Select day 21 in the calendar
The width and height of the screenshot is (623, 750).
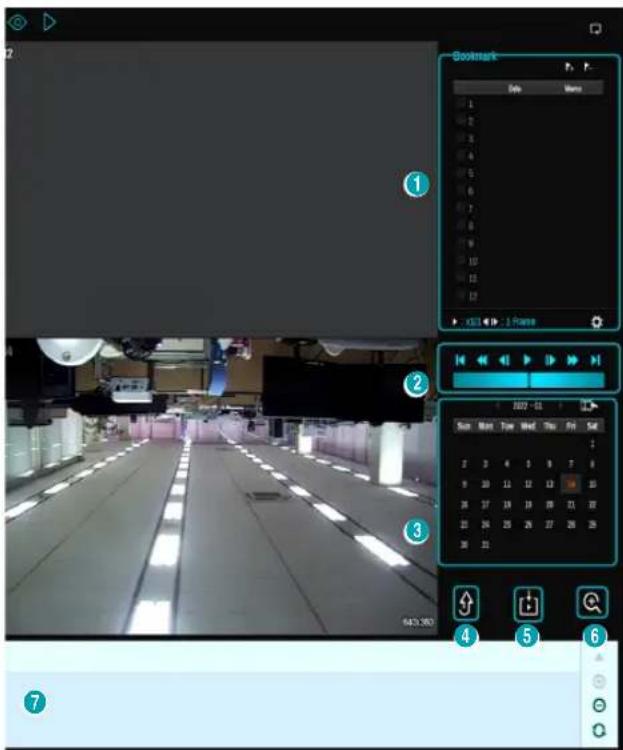pos(571,504)
